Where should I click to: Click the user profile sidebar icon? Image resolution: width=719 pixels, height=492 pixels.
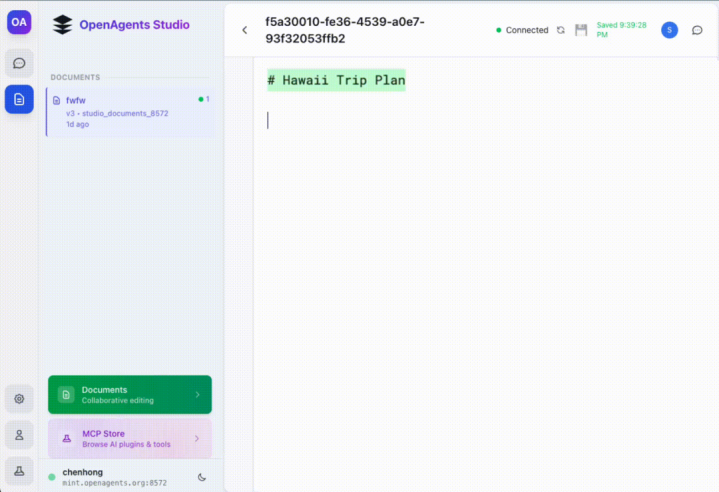coord(19,435)
